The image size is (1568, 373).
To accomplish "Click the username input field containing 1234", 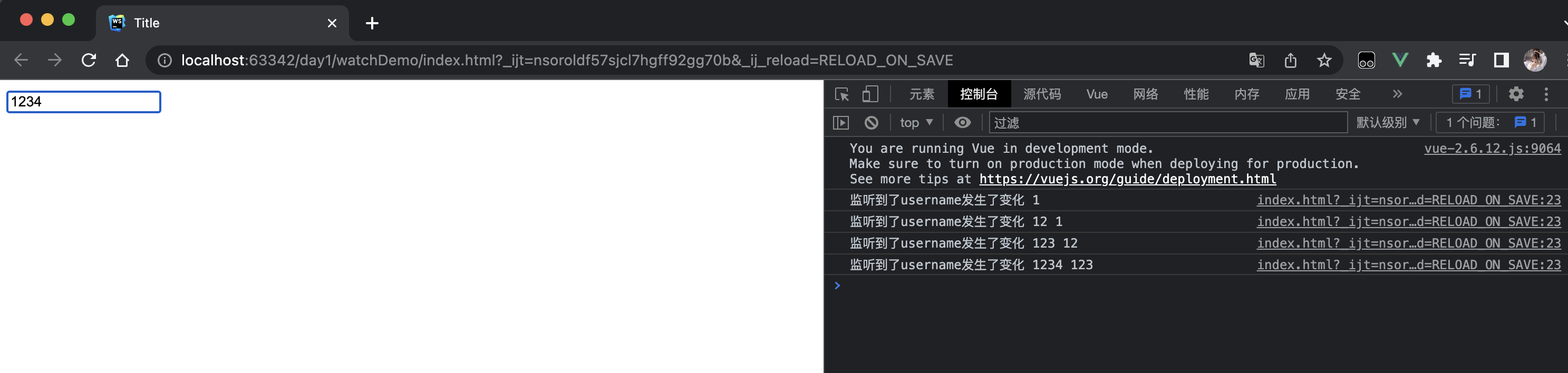I will coord(83,102).
